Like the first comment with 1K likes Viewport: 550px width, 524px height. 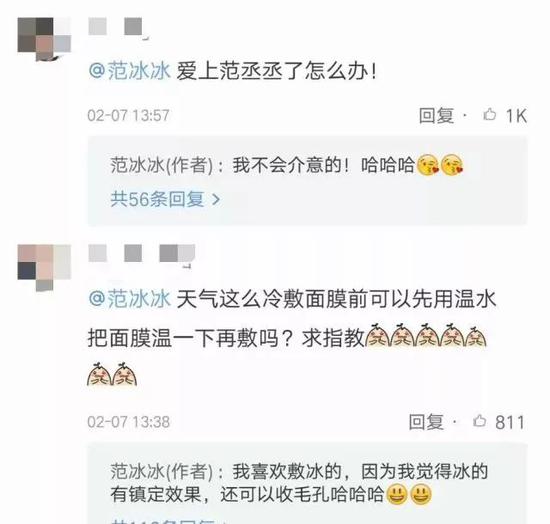[490, 115]
